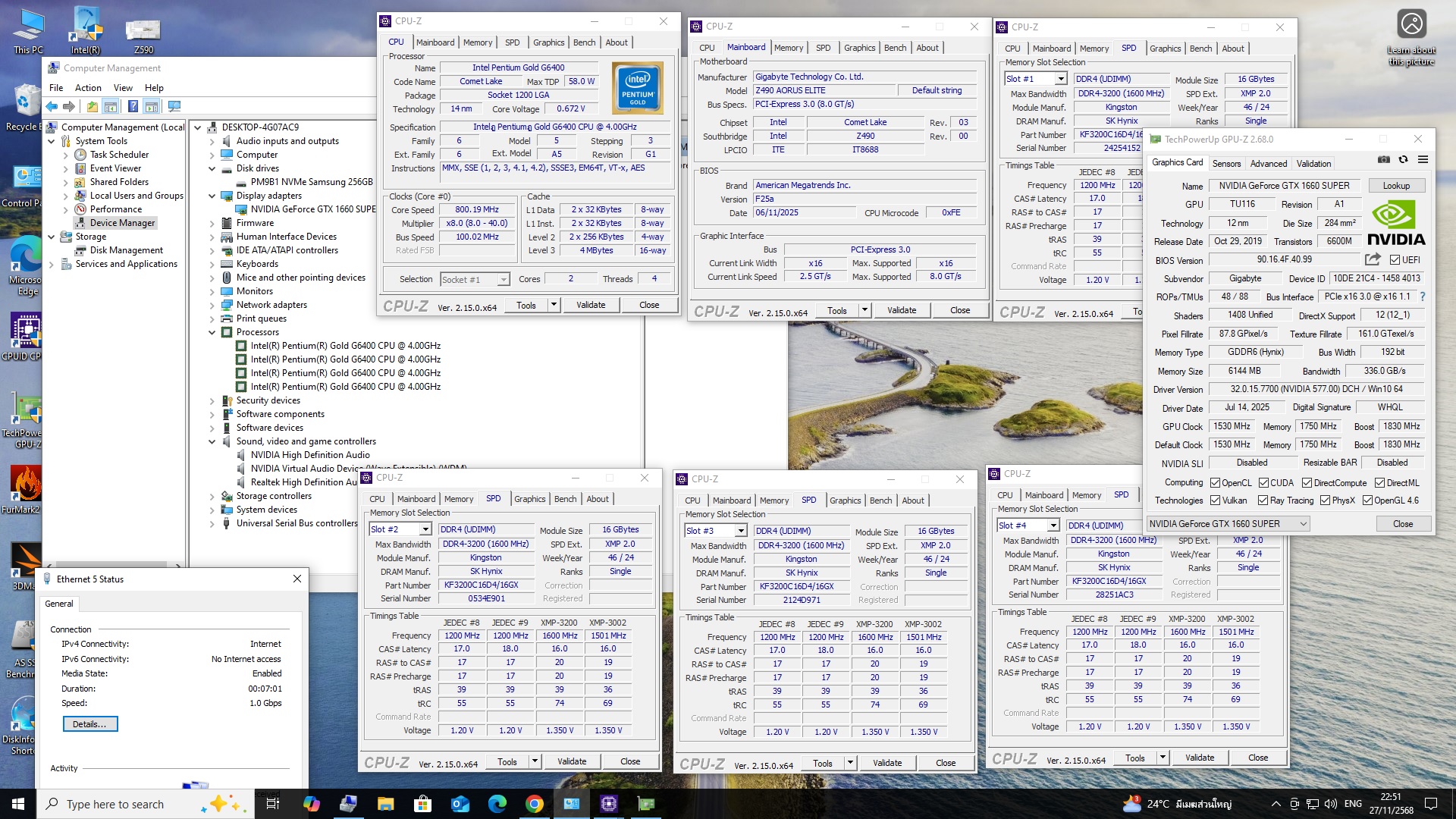This screenshot has height=819, width=1456.
Task: Click the Help icon in Computer Management toolbar
Action: (x=133, y=107)
